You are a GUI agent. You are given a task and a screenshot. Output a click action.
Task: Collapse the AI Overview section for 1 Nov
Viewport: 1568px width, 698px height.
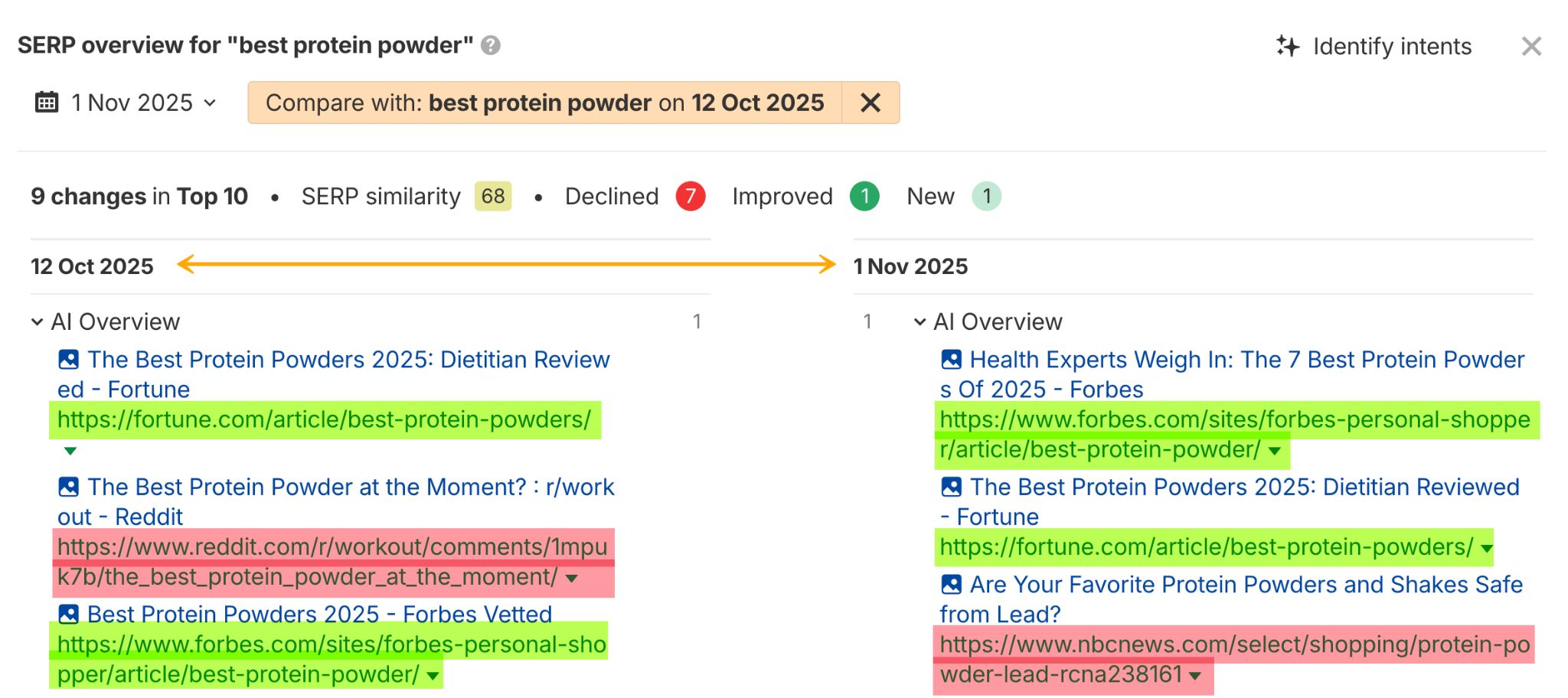tap(920, 321)
